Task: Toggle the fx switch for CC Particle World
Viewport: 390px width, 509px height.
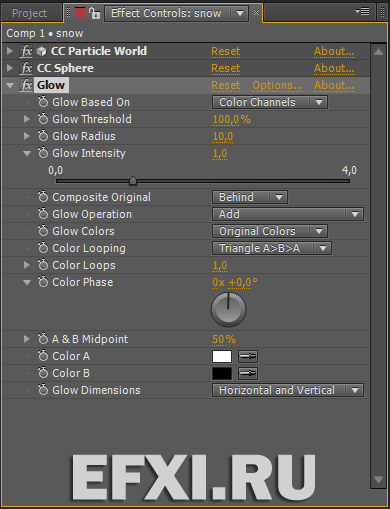Action: pos(26,51)
